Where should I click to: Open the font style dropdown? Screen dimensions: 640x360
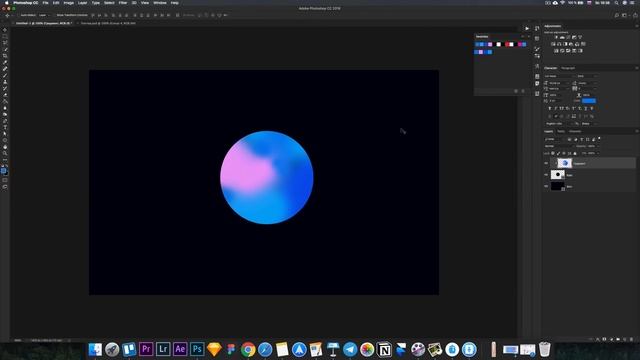587,76
